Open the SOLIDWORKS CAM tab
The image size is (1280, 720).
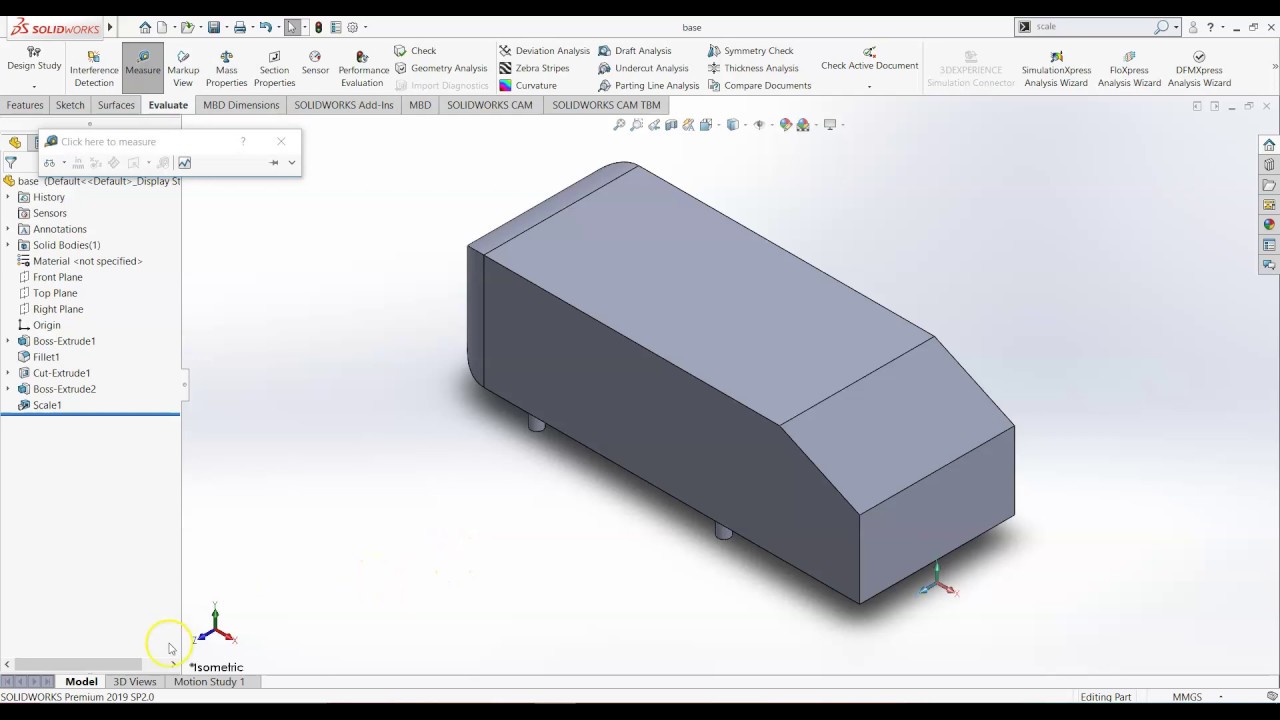point(489,105)
